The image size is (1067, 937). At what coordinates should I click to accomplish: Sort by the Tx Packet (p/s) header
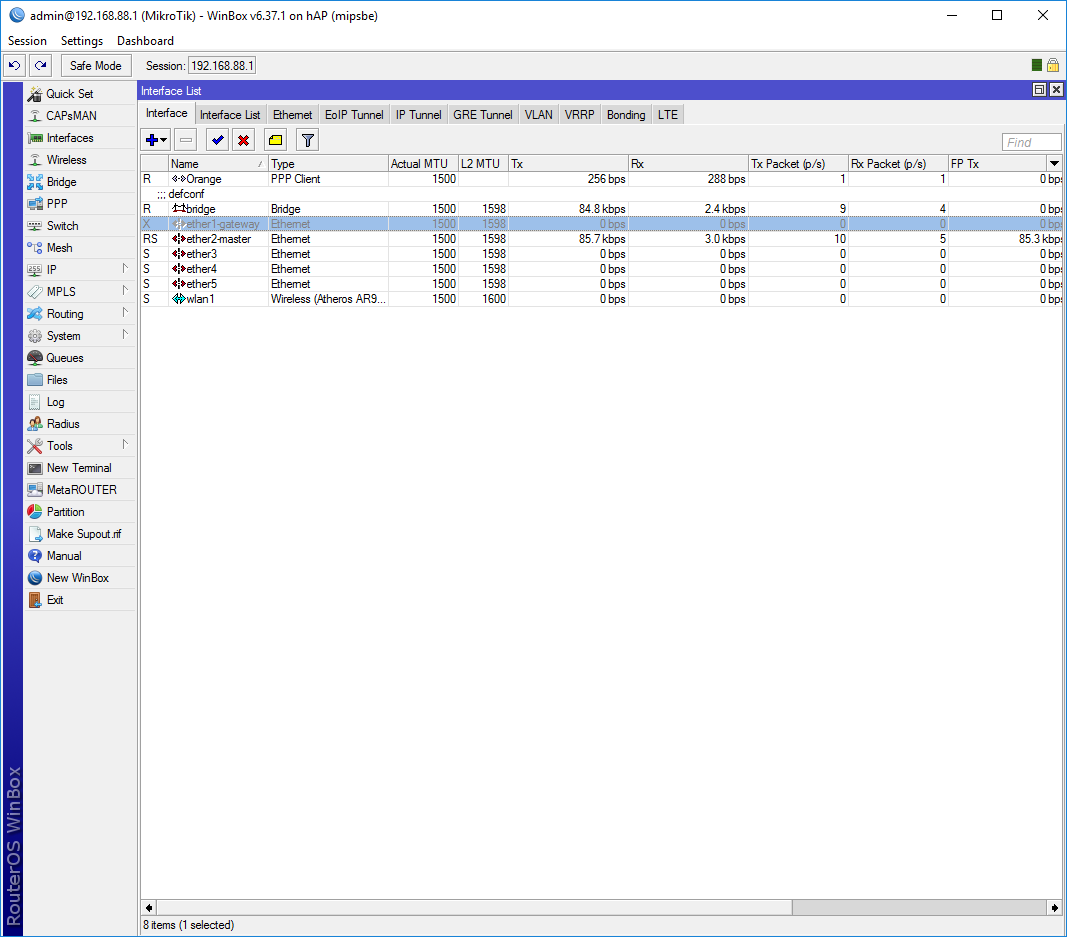coord(798,164)
